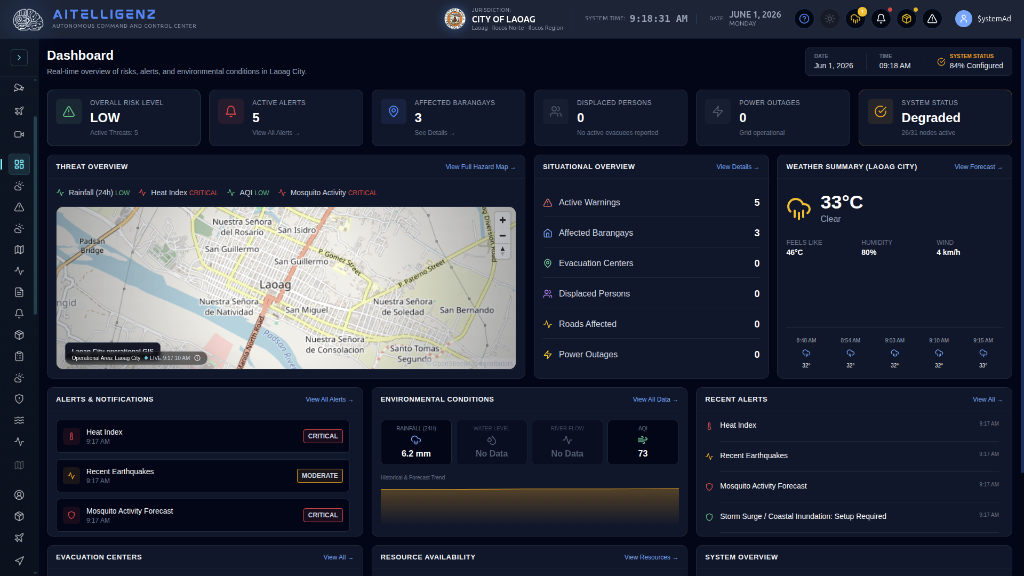Open header notifications bell with red dot

point(881,19)
